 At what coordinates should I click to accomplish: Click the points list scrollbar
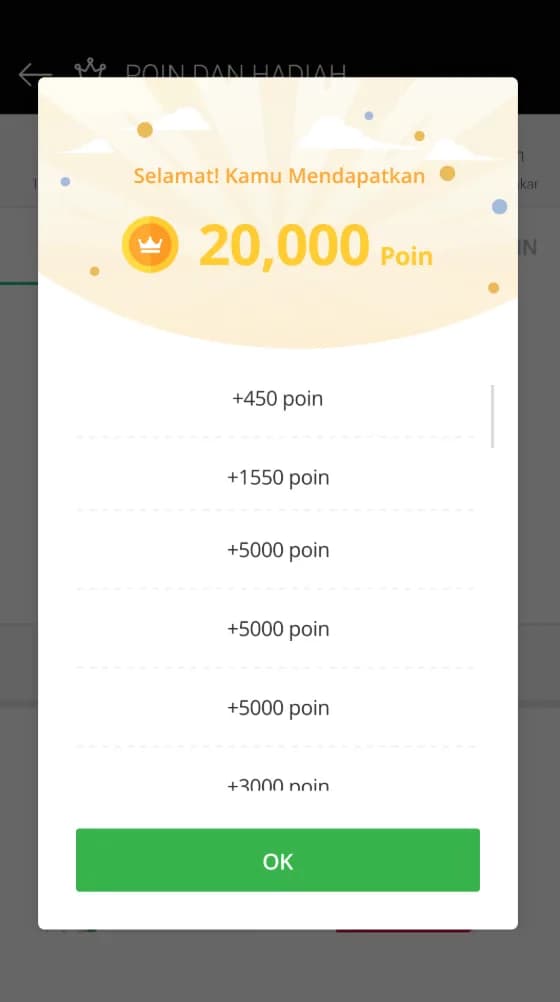coord(492,416)
